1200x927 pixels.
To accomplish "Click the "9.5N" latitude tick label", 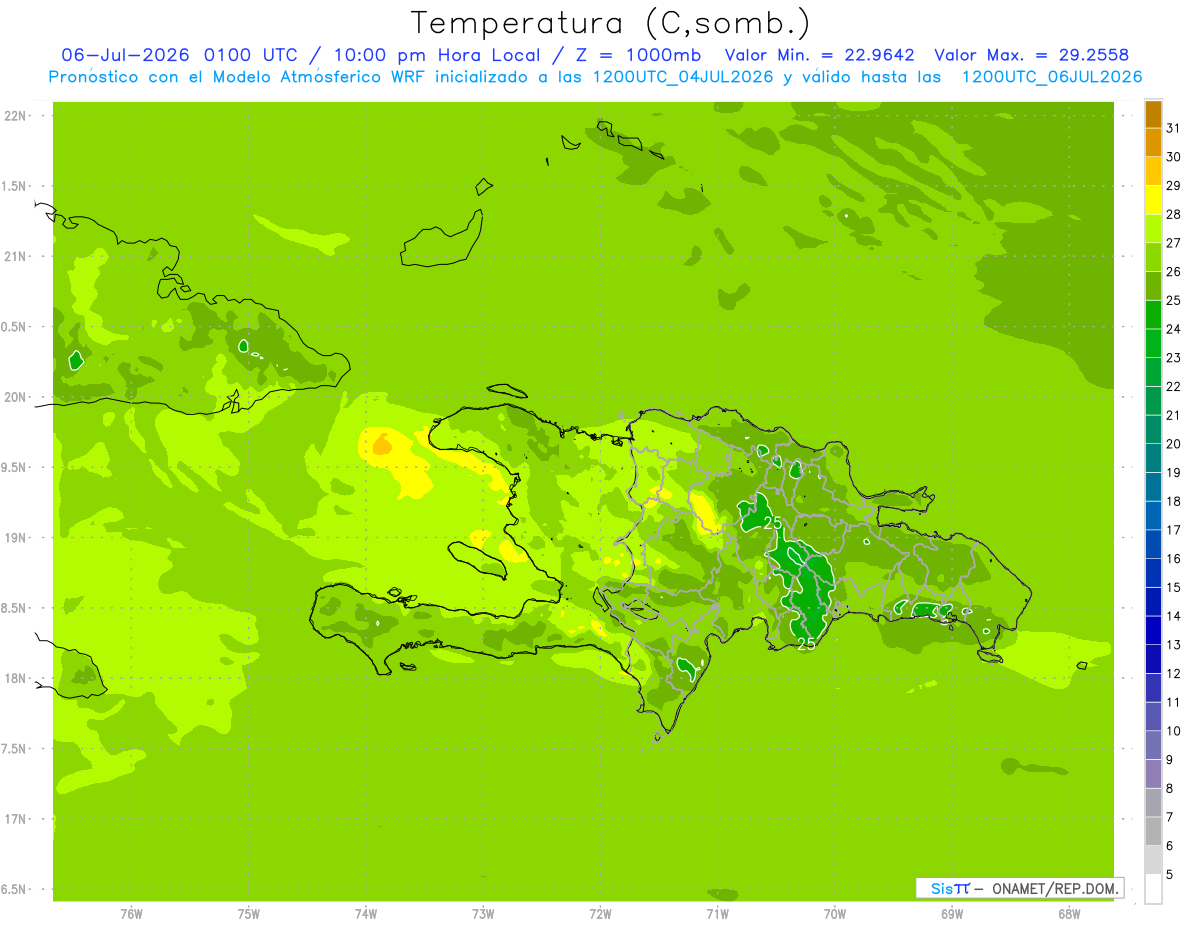I will click(x=14, y=467).
